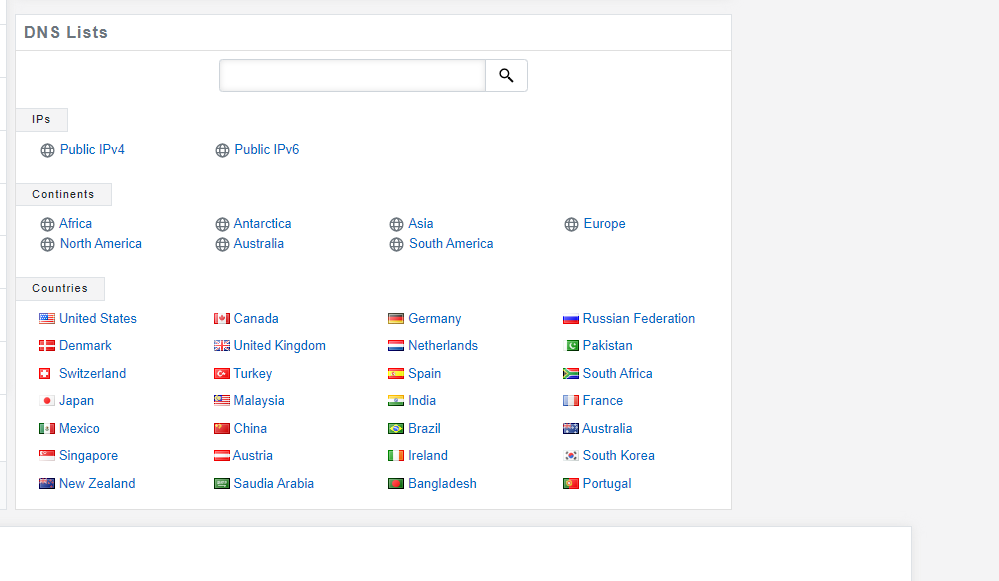Open the Canada country link
Screen dimensions: 999x581
point(256,319)
